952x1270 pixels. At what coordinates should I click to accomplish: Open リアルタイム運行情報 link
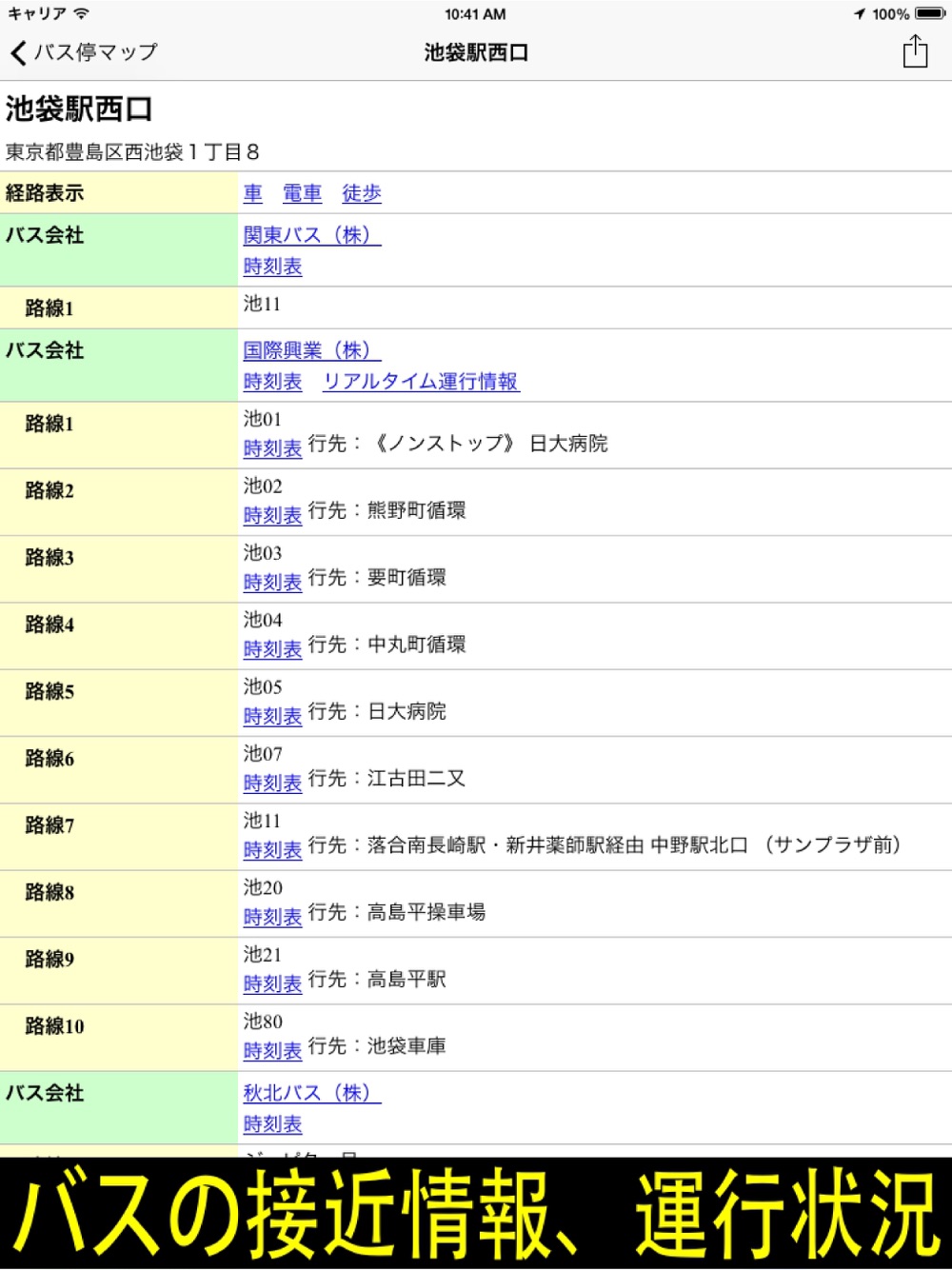[x=422, y=382]
